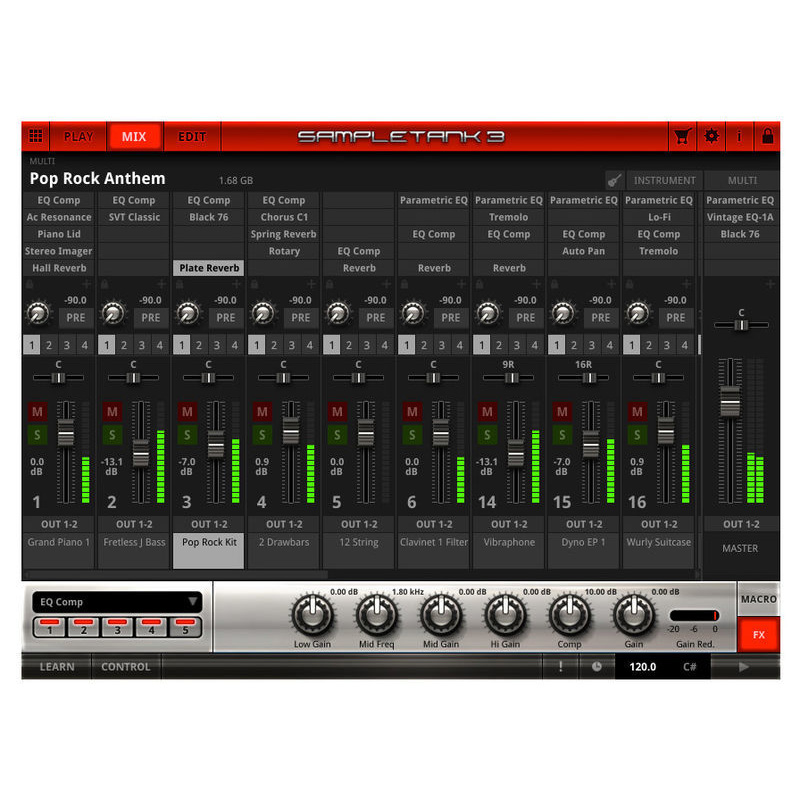
Task: Click the C# key display
Action: click(x=689, y=666)
